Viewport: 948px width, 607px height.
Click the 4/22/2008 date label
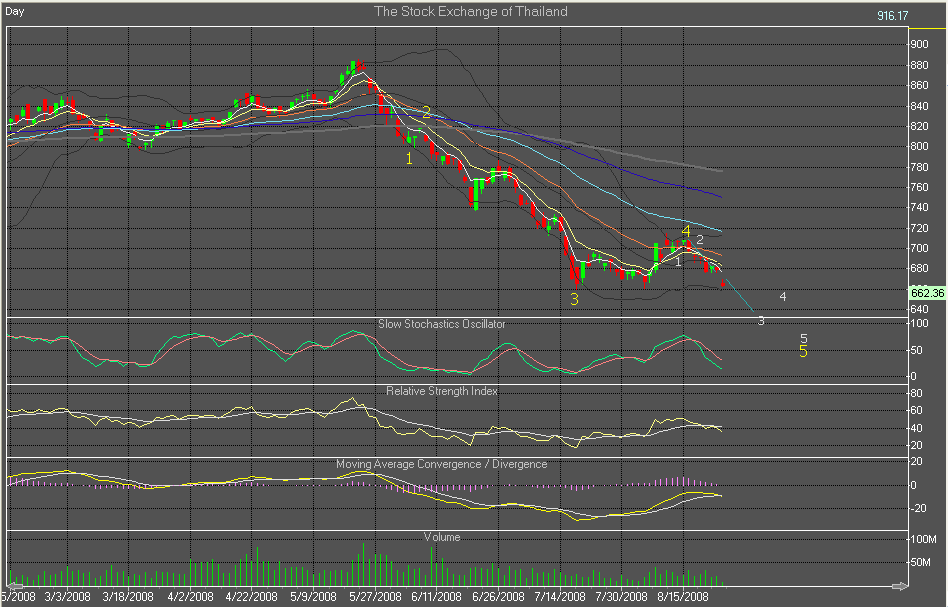pyautogui.click(x=252, y=597)
